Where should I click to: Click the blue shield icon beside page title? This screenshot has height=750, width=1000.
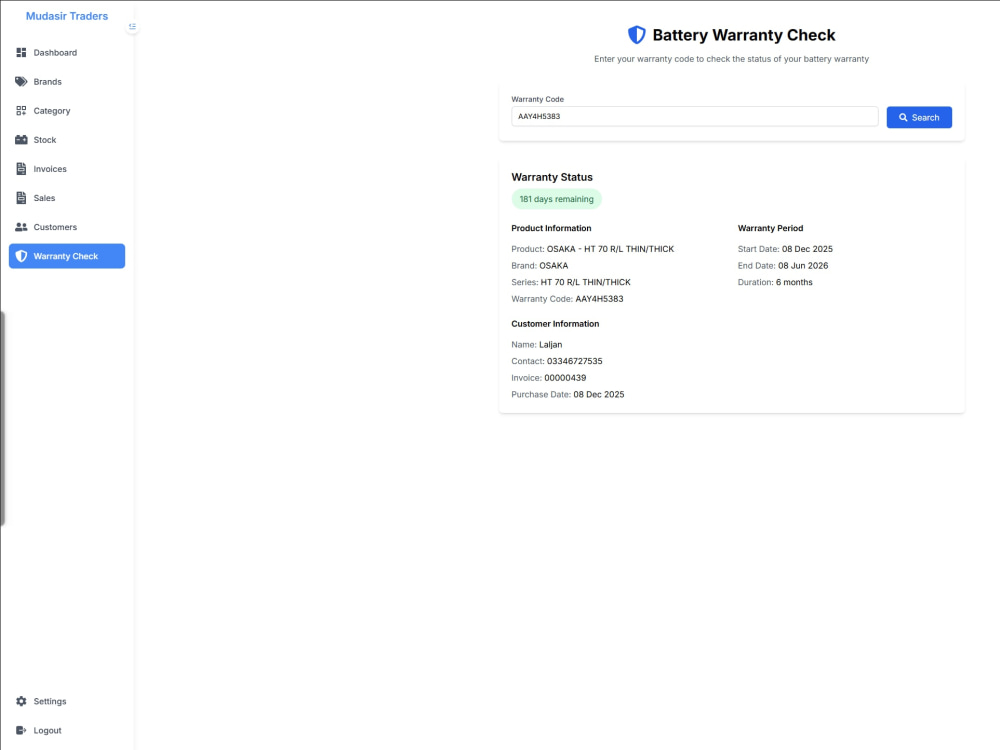(636, 35)
